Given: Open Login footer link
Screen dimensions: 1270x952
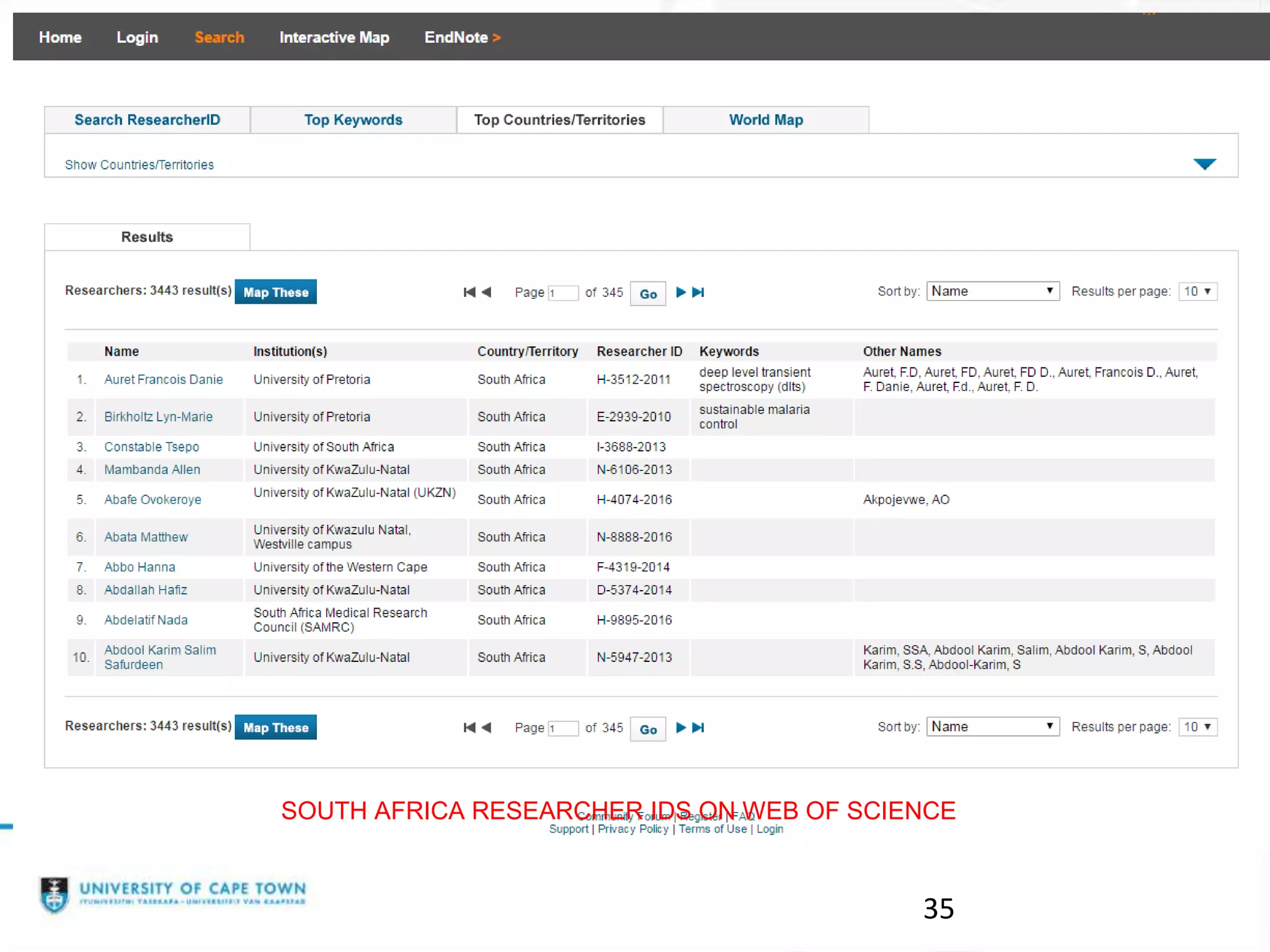Looking at the screenshot, I should (x=770, y=829).
